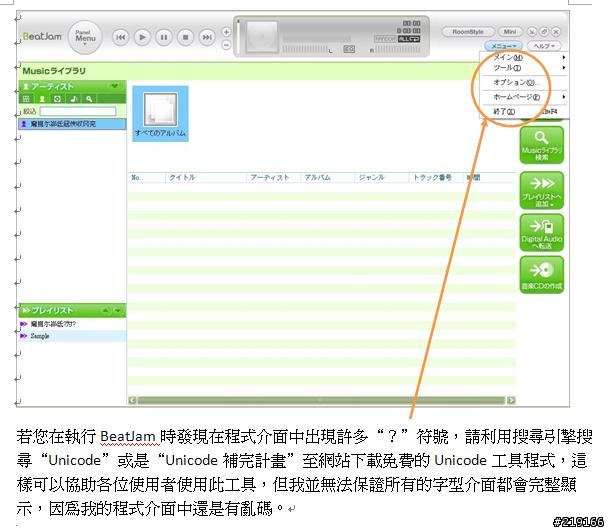Image resolution: width=609 pixels, height=530 pixels.
Task: Click the EQ indicator in the player display
Action: [349, 49]
